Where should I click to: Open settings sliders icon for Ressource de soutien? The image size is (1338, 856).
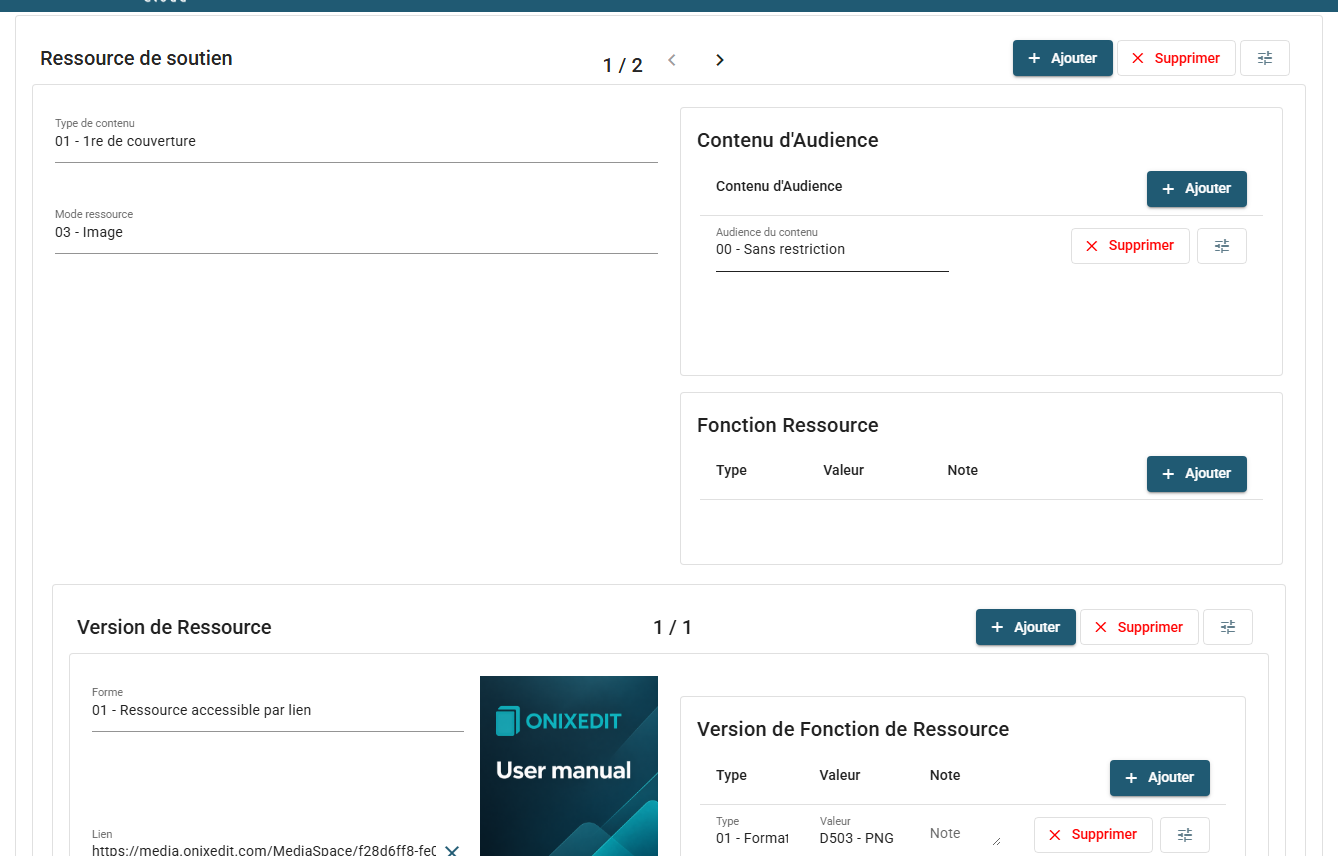point(1265,58)
